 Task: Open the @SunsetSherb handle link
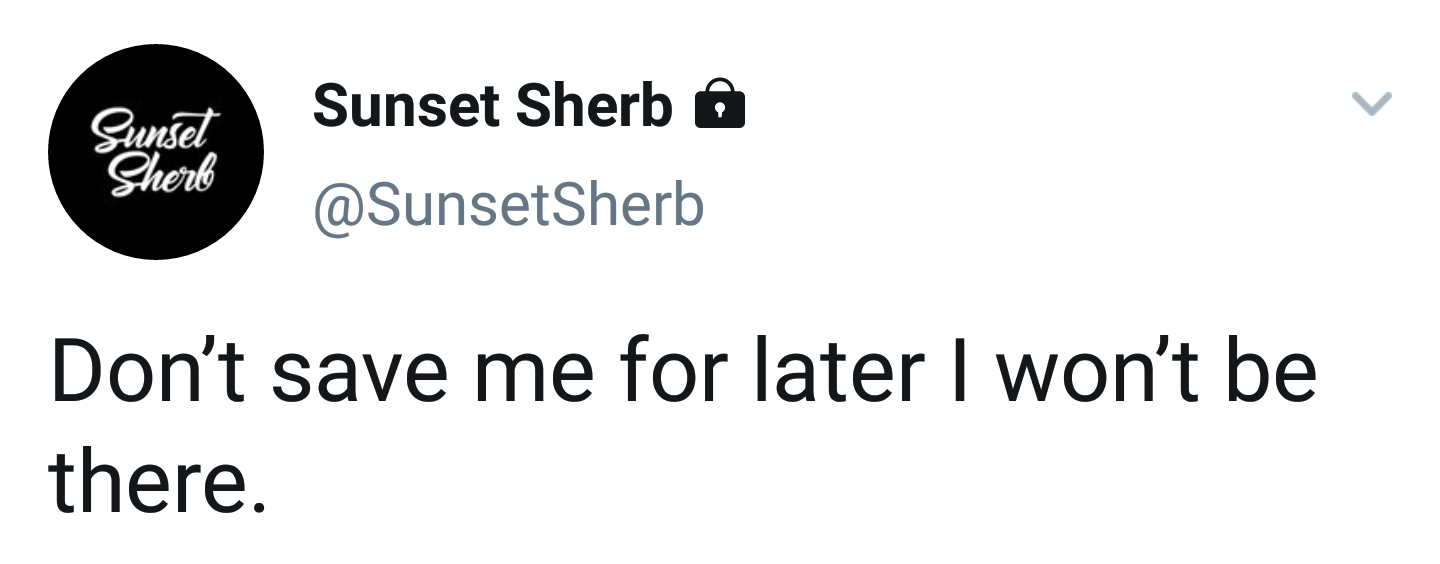point(508,205)
